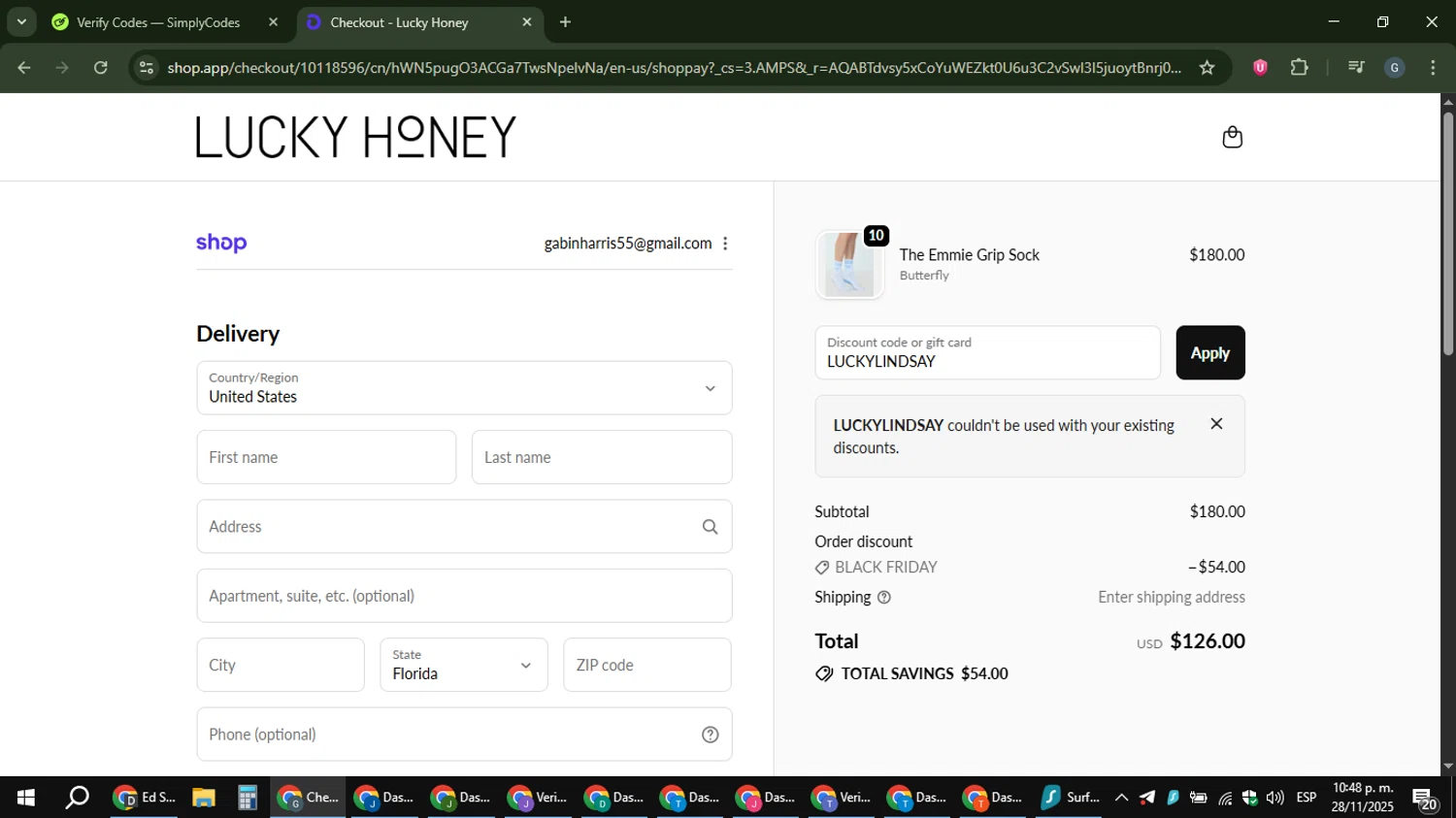Reload the checkout page

(x=101, y=67)
